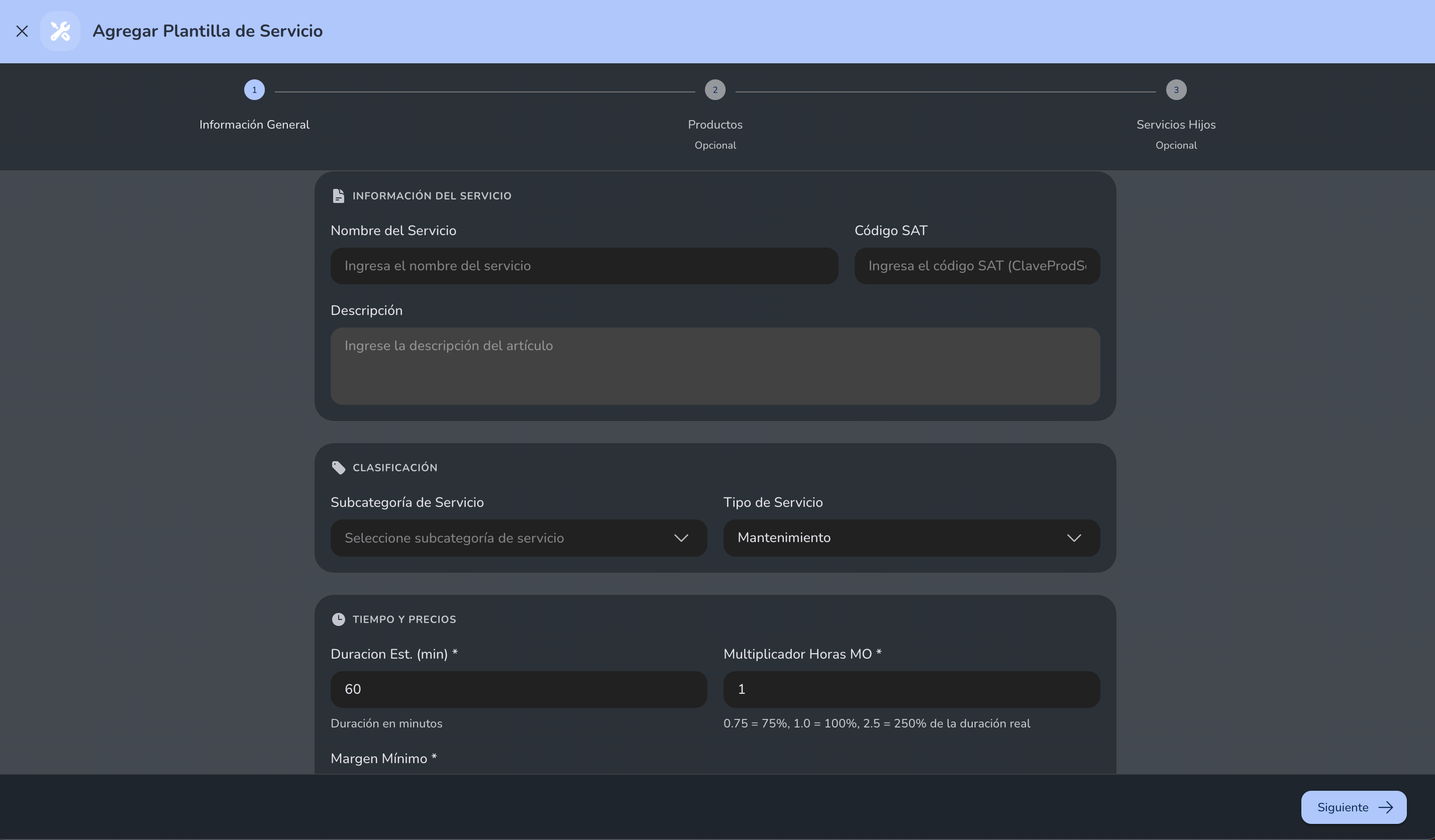Select the Servicios Hijos step label
This screenshot has height=840, width=1435.
(x=1176, y=125)
